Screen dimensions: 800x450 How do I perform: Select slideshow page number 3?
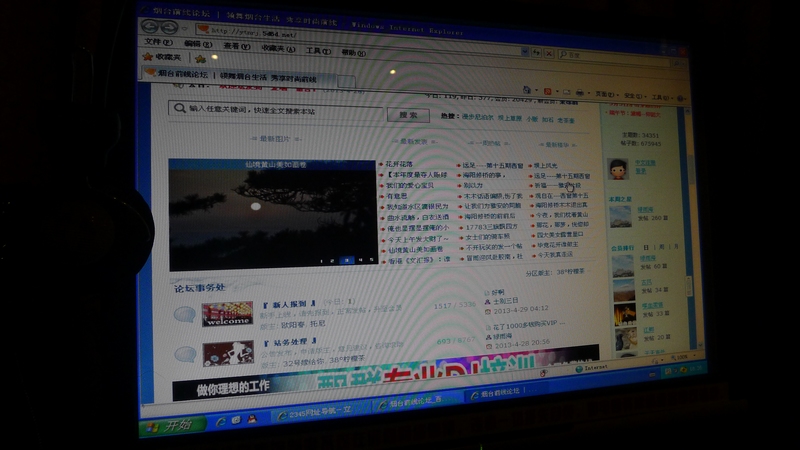pos(347,260)
